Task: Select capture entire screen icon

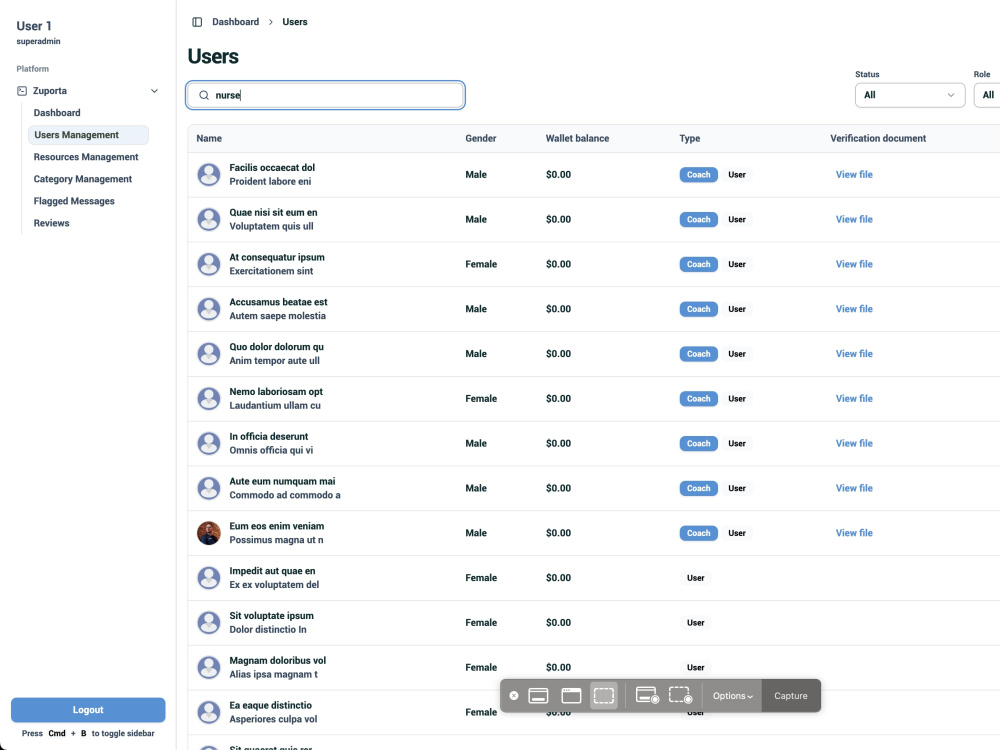Action: tap(538, 696)
